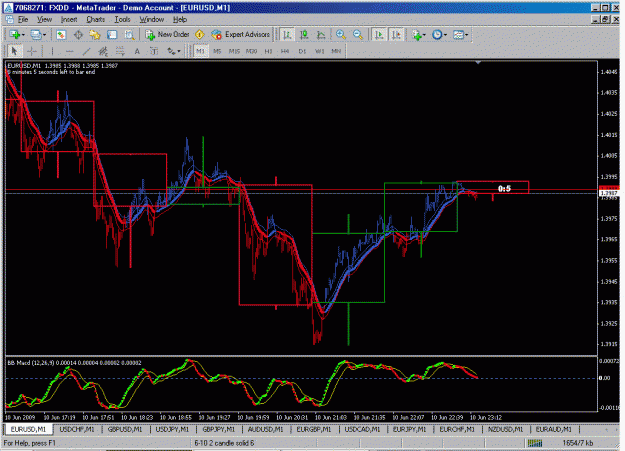Select the standard cursor arrow tool
Viewport: 625px width, 451px height.
click(x=14, y=51)
